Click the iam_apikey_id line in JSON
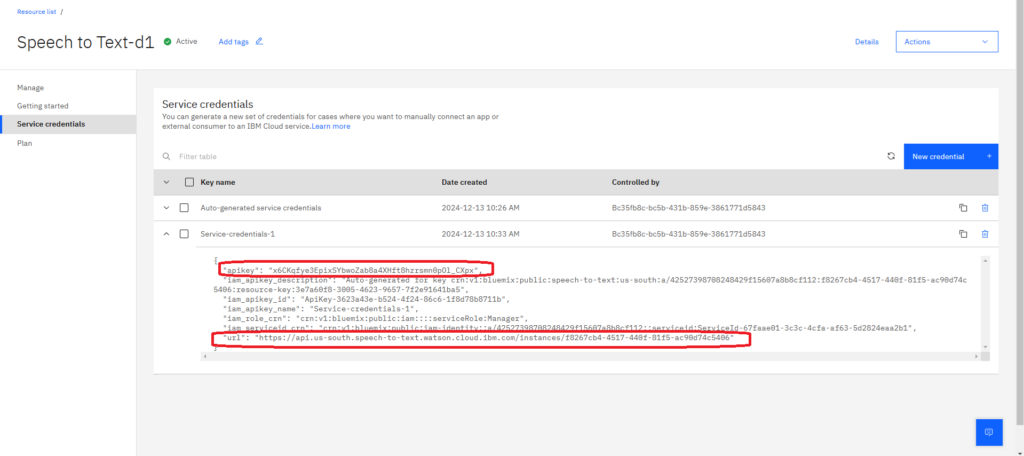 [366, 299]
